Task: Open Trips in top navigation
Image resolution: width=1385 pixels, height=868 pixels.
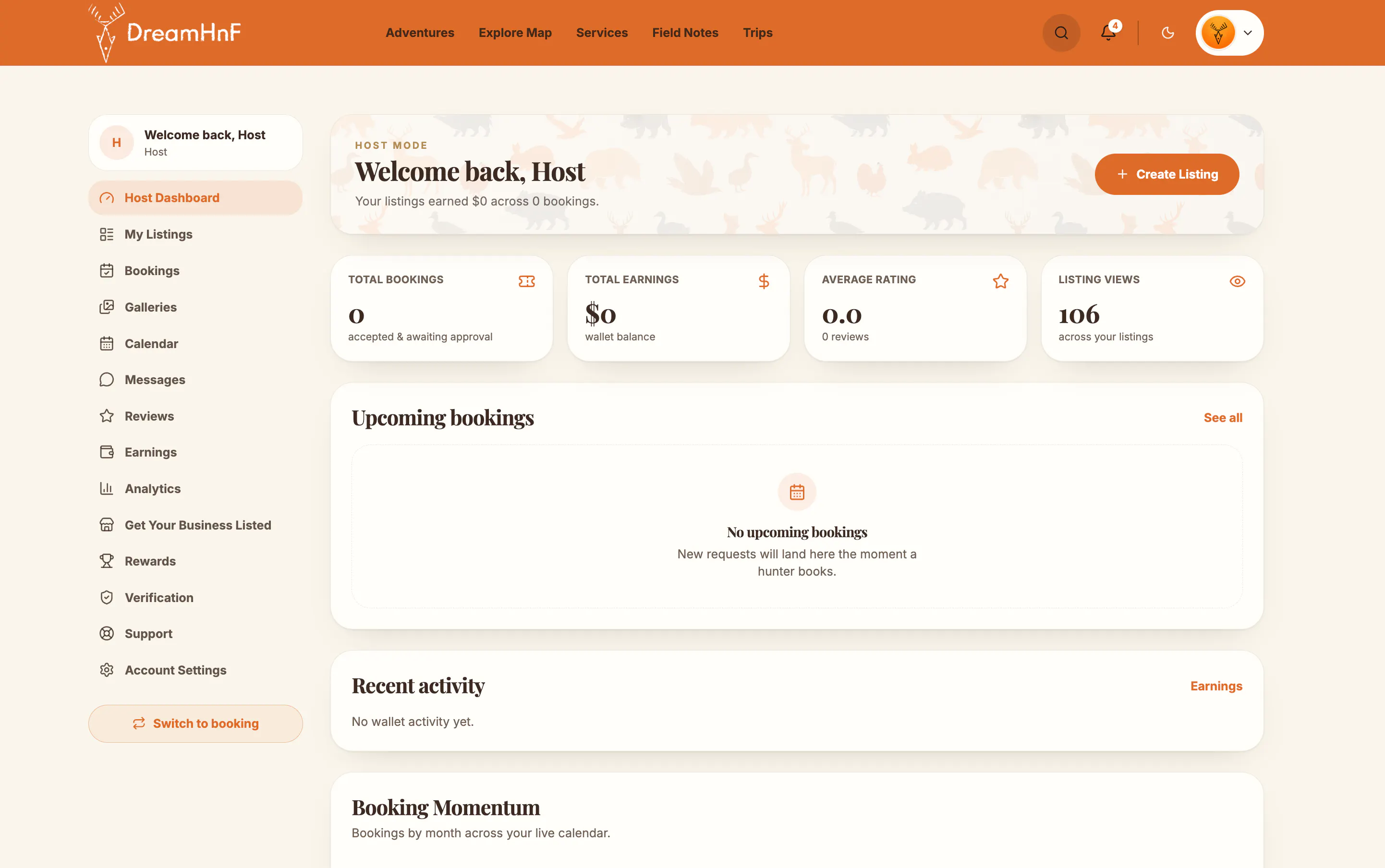Action: (757, 33)
